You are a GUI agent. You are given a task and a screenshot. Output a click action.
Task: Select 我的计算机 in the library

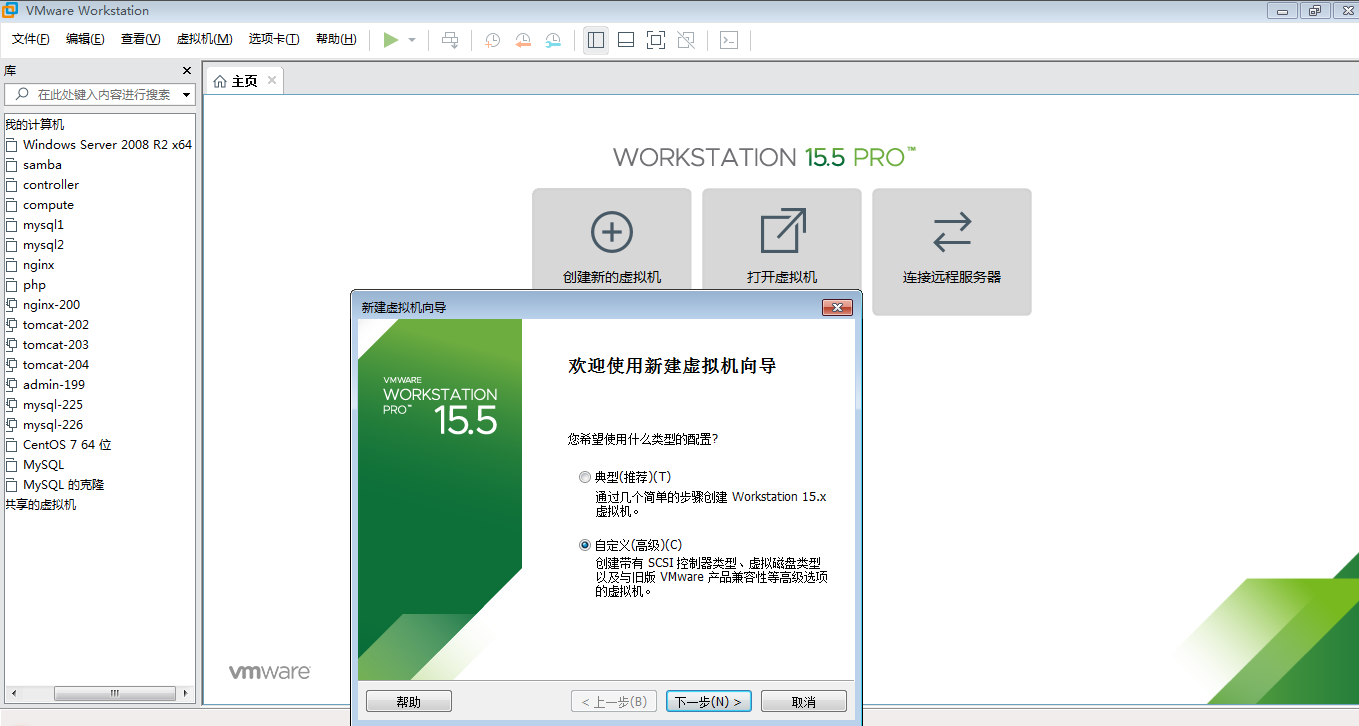coord(35,125)
